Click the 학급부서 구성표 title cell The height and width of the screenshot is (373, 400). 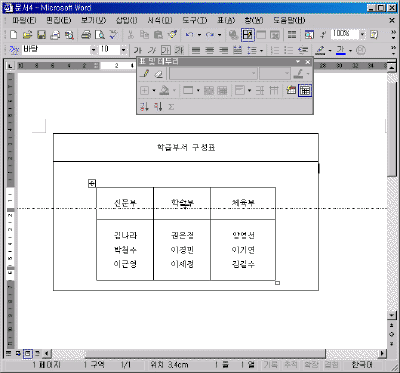coord(186,147)
